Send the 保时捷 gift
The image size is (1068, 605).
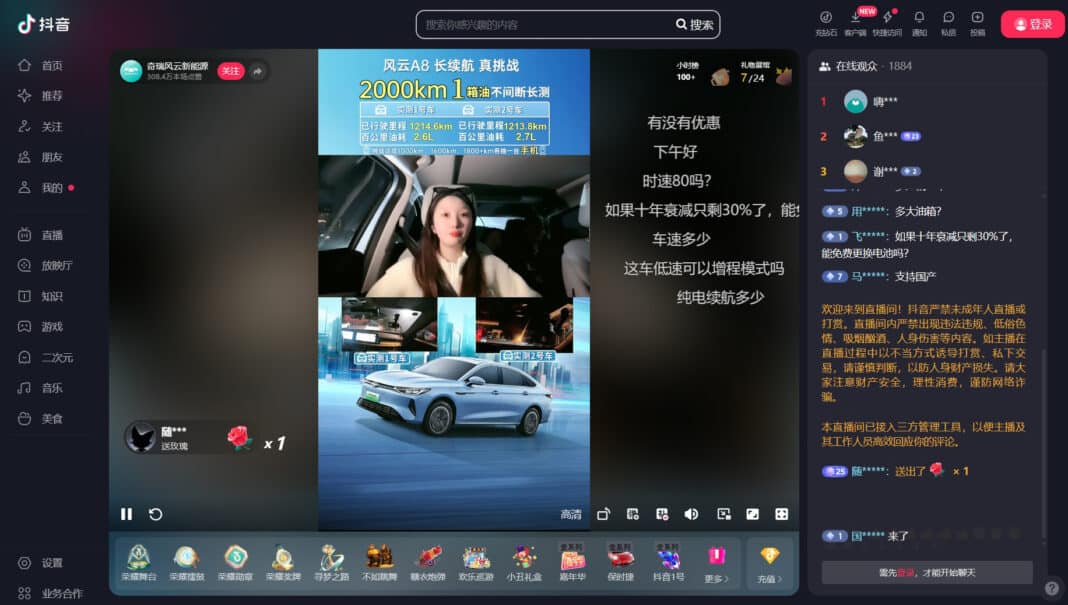pyautogui.click(x=620, y=563)
